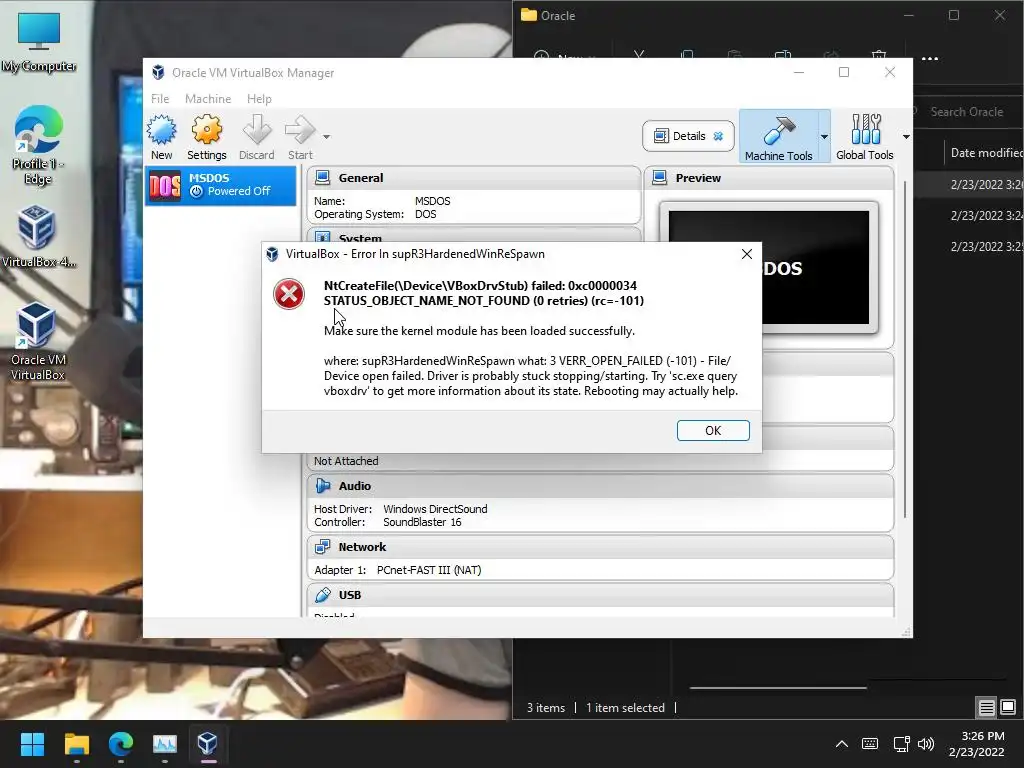Show hidden system tray icons

842,744
